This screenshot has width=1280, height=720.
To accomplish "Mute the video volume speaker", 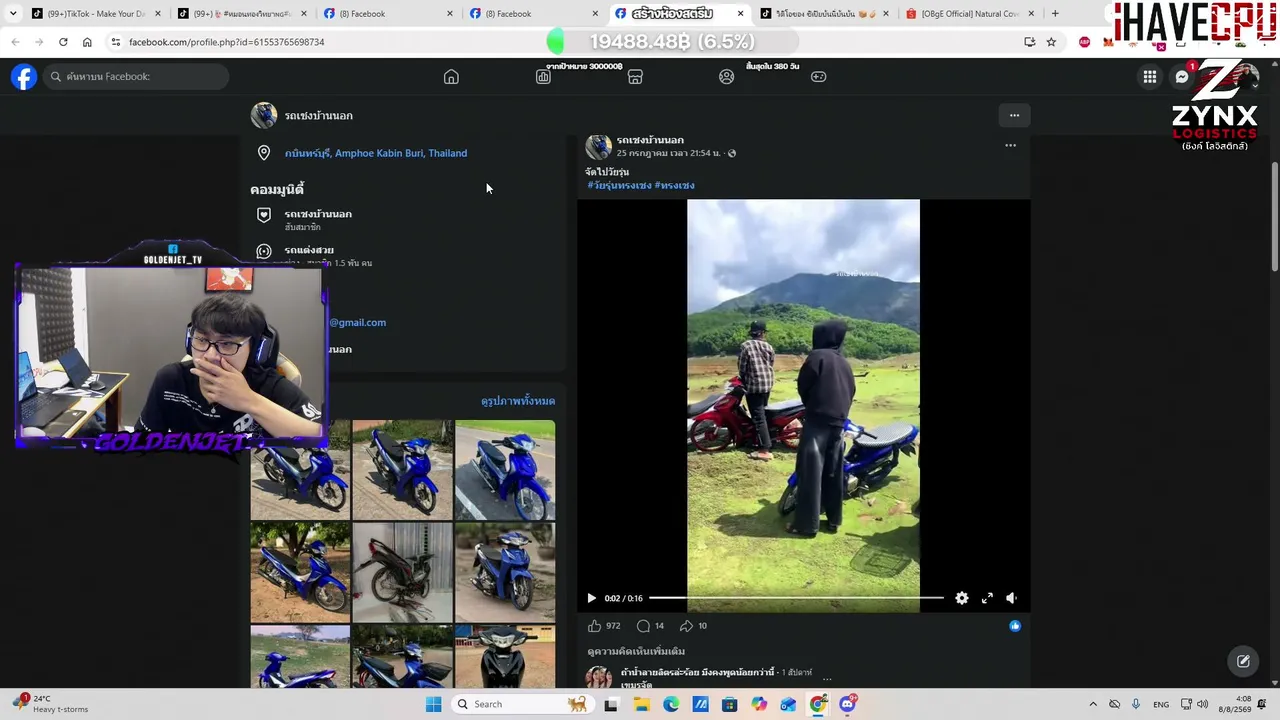I will pos(1011,598).
